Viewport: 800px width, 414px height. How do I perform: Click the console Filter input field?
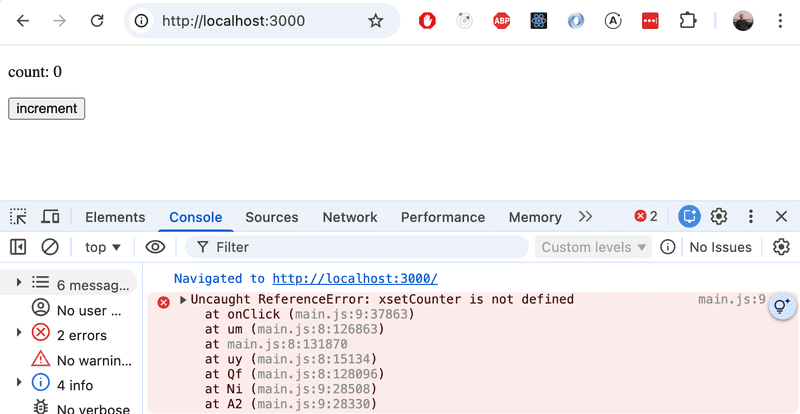[x=357, y=247]
